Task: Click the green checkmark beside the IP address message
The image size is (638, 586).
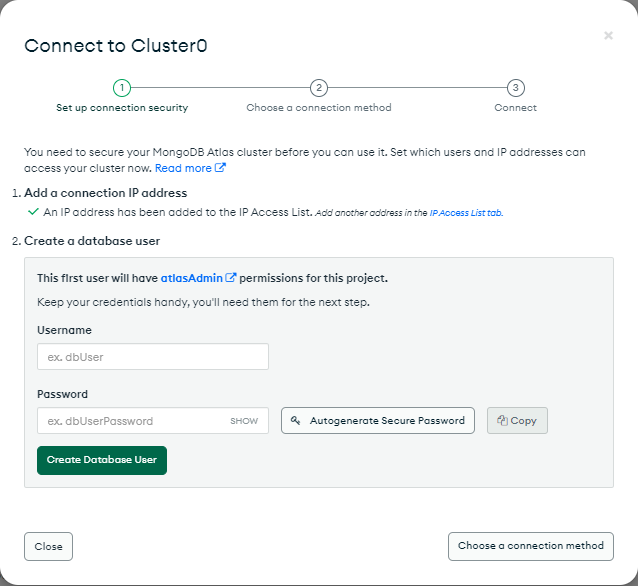Action: (x=33, y=212)
